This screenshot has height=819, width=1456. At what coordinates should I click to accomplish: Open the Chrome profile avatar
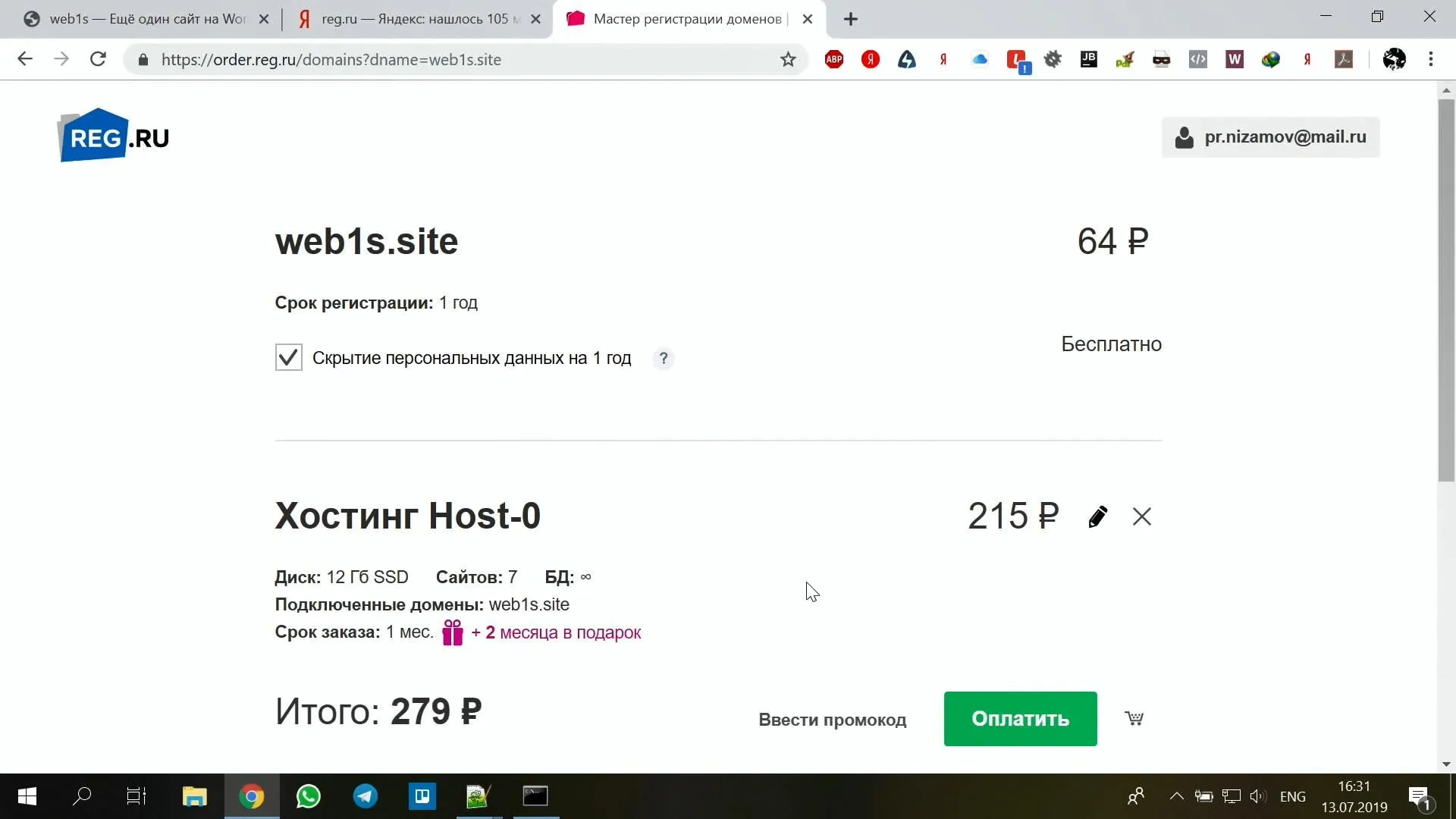pyautogui.click(x=1394, y=59)
